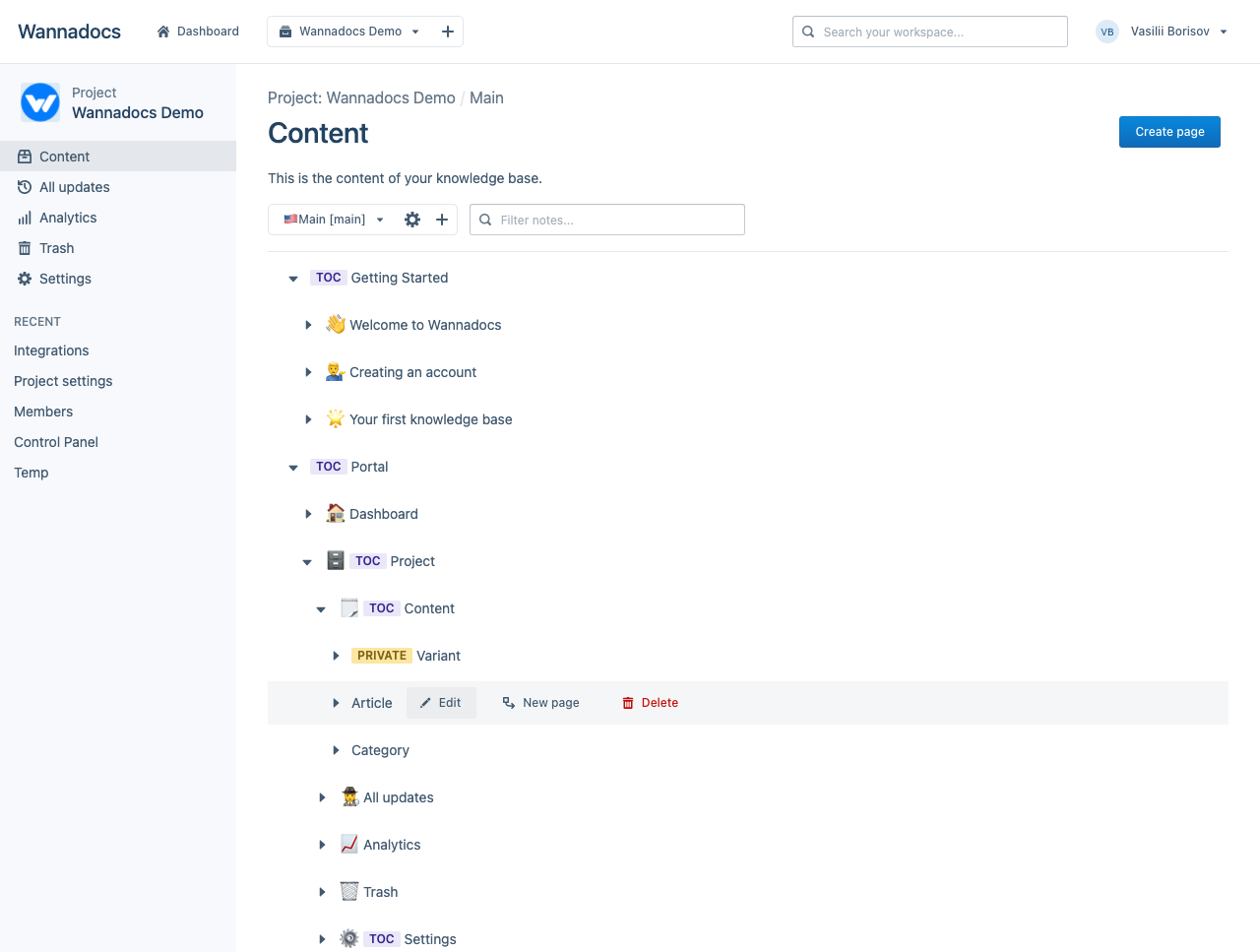1260x952 pixels.
Task: Open the Wannadocs Demo project dropdown
Action: point(349,32)
